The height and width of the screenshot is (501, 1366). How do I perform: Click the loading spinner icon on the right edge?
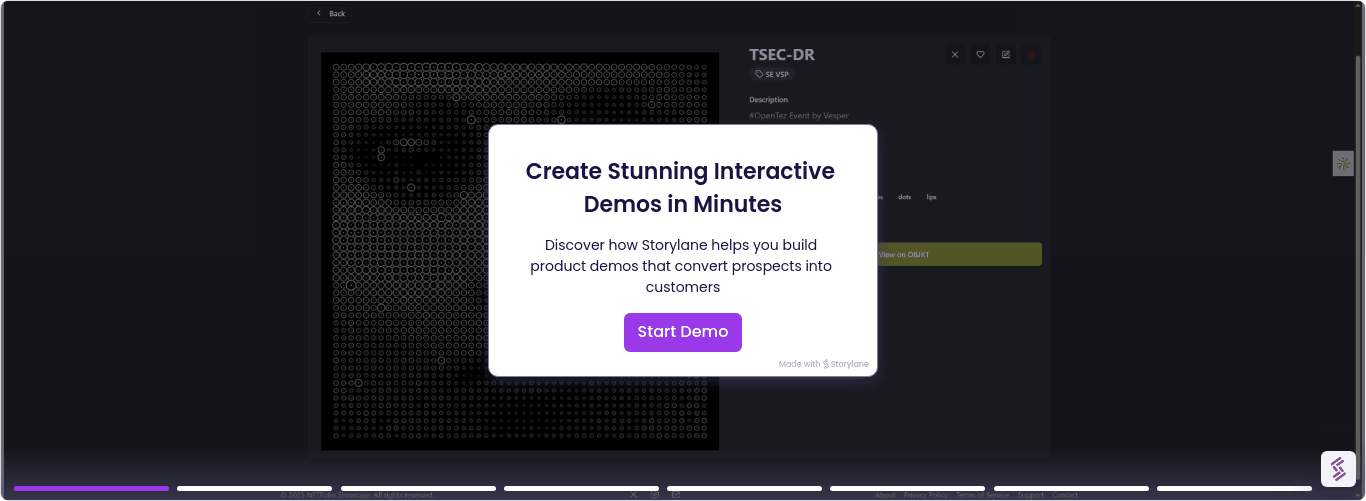[x=1343, y=163]
